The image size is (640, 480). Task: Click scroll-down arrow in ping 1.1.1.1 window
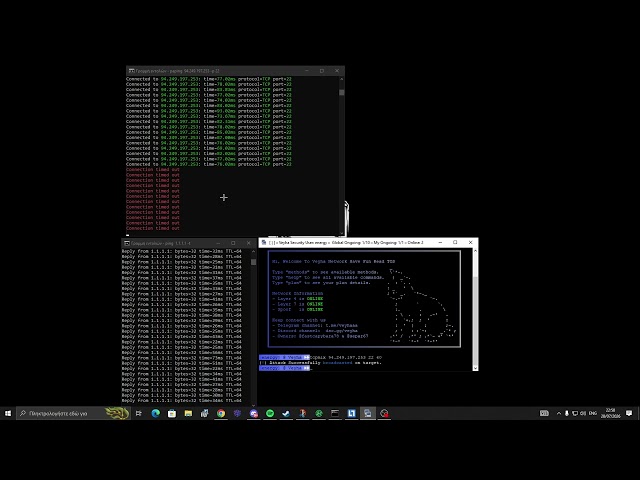pos(253,404)
